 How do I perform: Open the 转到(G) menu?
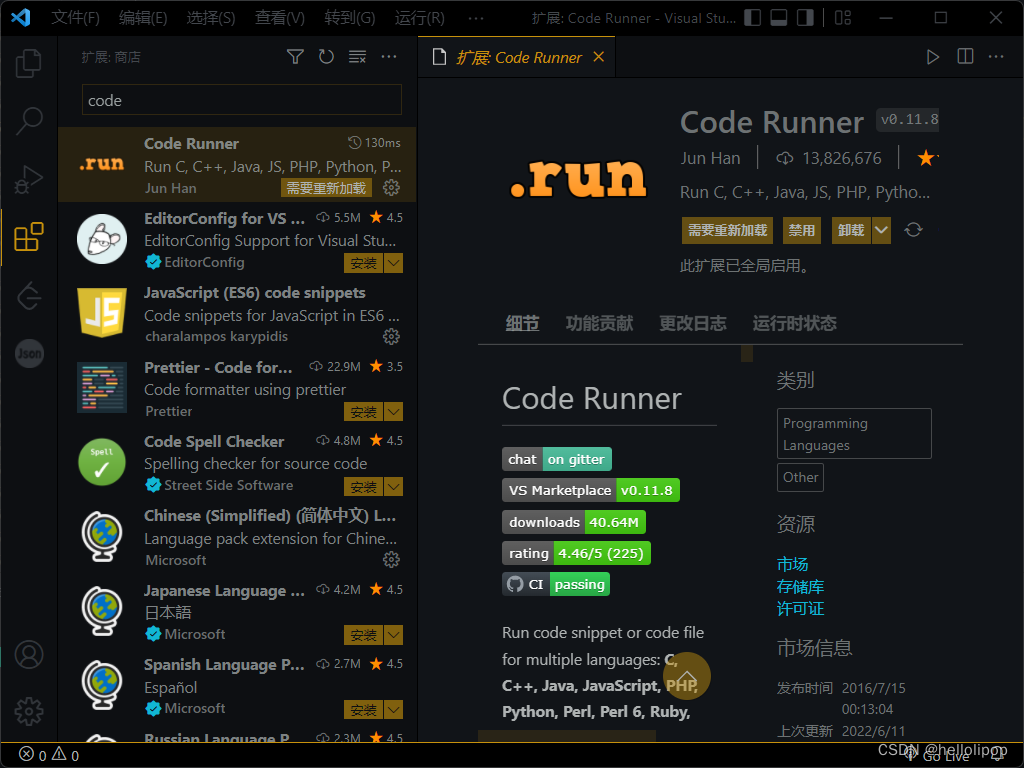pyautogui.click(x=349, y=18)
